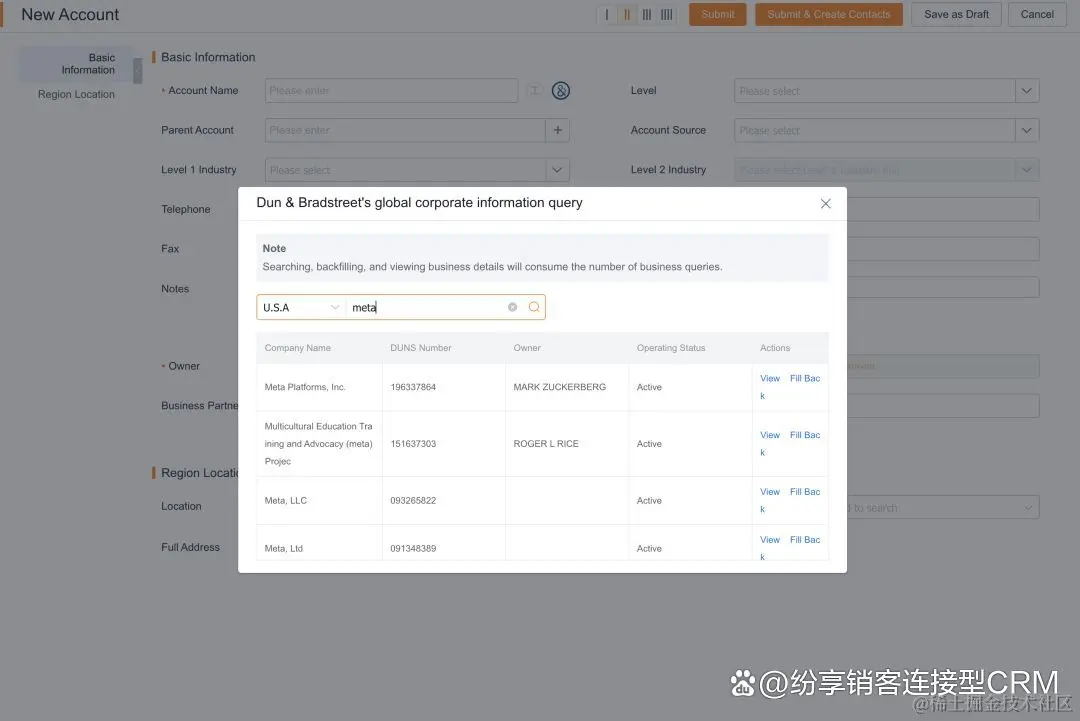This screenshot has height=721, width=1080.
Task: Click the text icon beside Account Name
Action: tap(534, 90)
